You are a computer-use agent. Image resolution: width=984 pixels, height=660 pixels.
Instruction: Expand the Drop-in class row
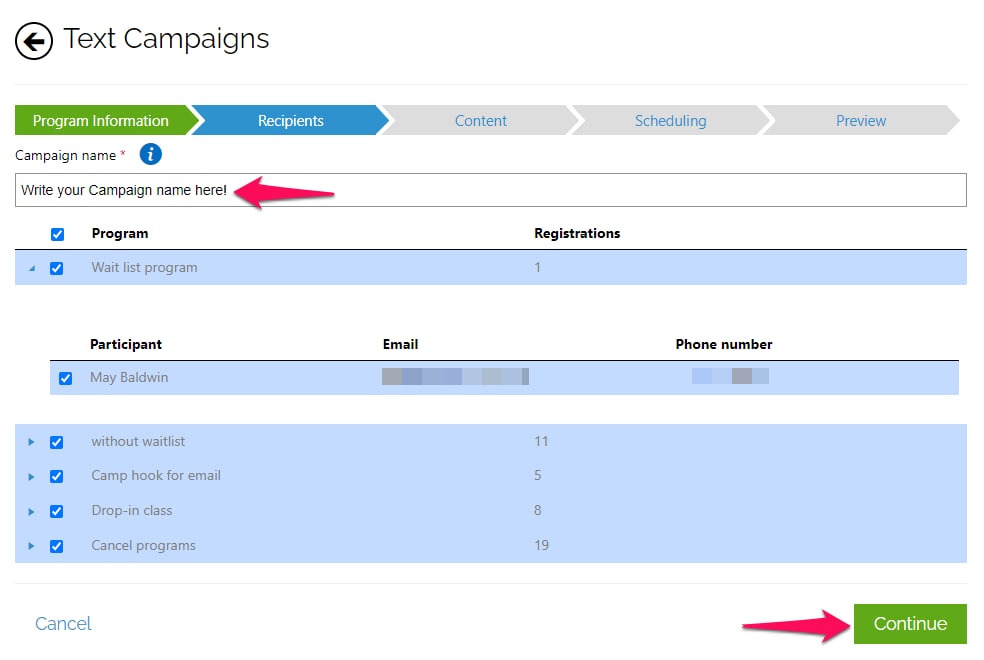point(31,511)
